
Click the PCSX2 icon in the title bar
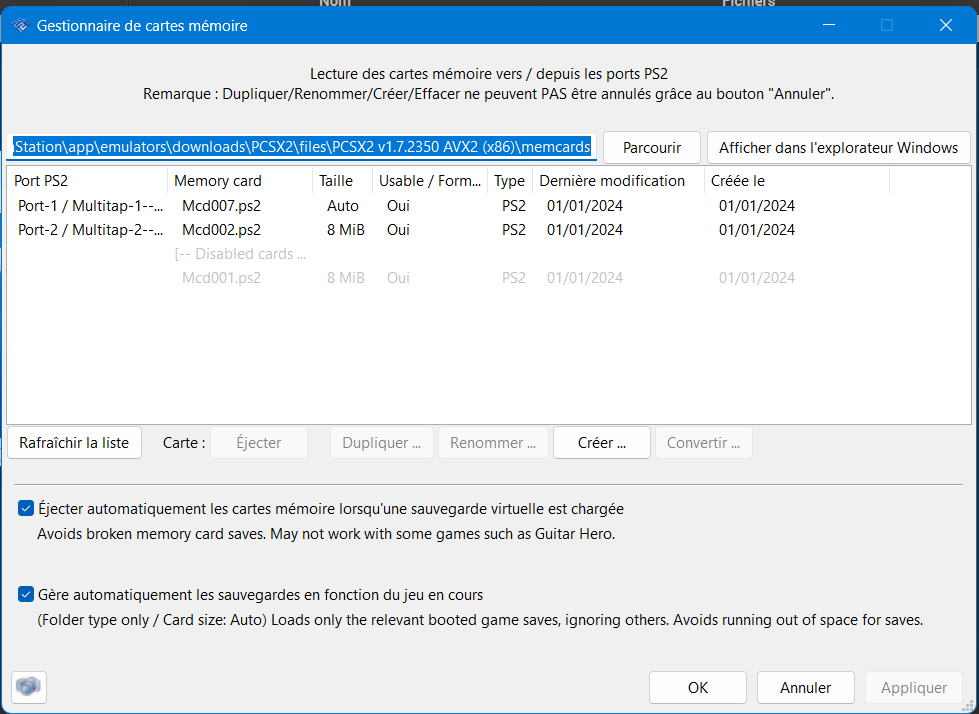point(19,25)
